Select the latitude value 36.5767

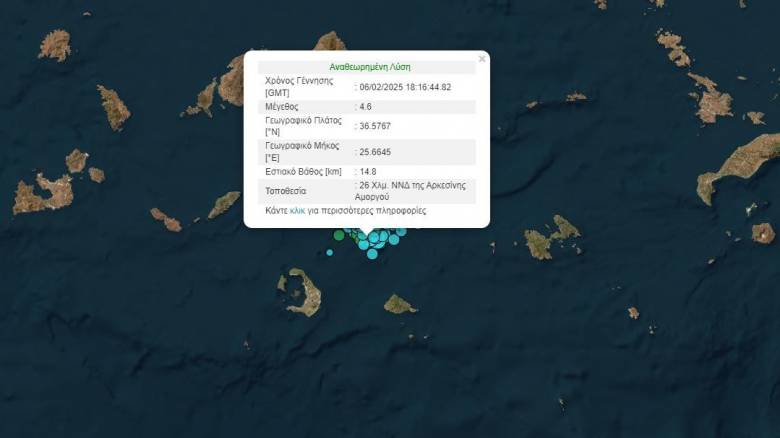375,126
